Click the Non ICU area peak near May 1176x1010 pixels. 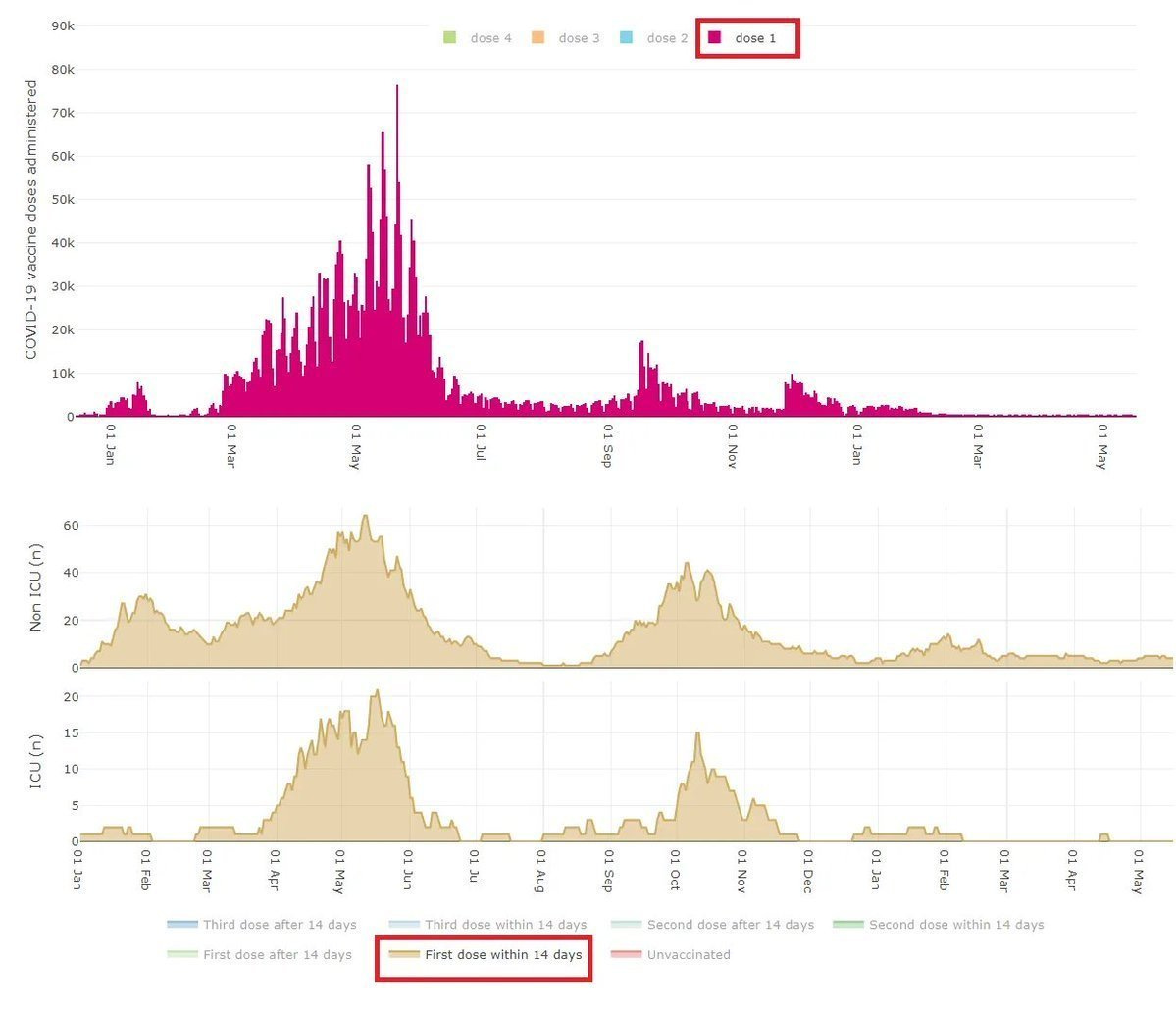click(365, 517)
